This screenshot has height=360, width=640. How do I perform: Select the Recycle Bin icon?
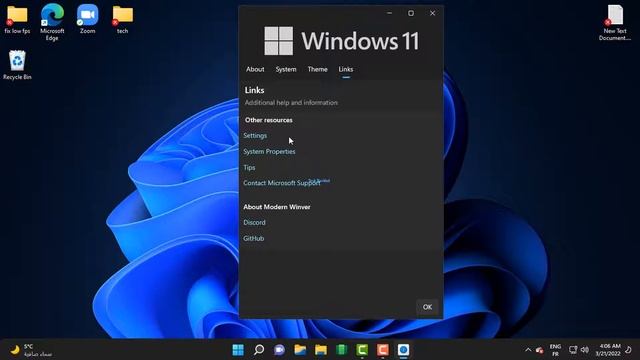[17, 65]
